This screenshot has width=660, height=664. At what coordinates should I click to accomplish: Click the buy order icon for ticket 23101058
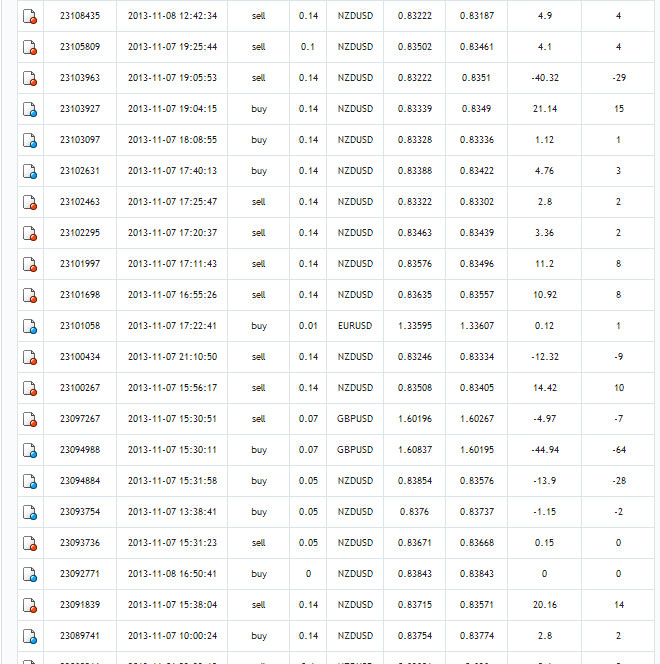tap(30, 326)
